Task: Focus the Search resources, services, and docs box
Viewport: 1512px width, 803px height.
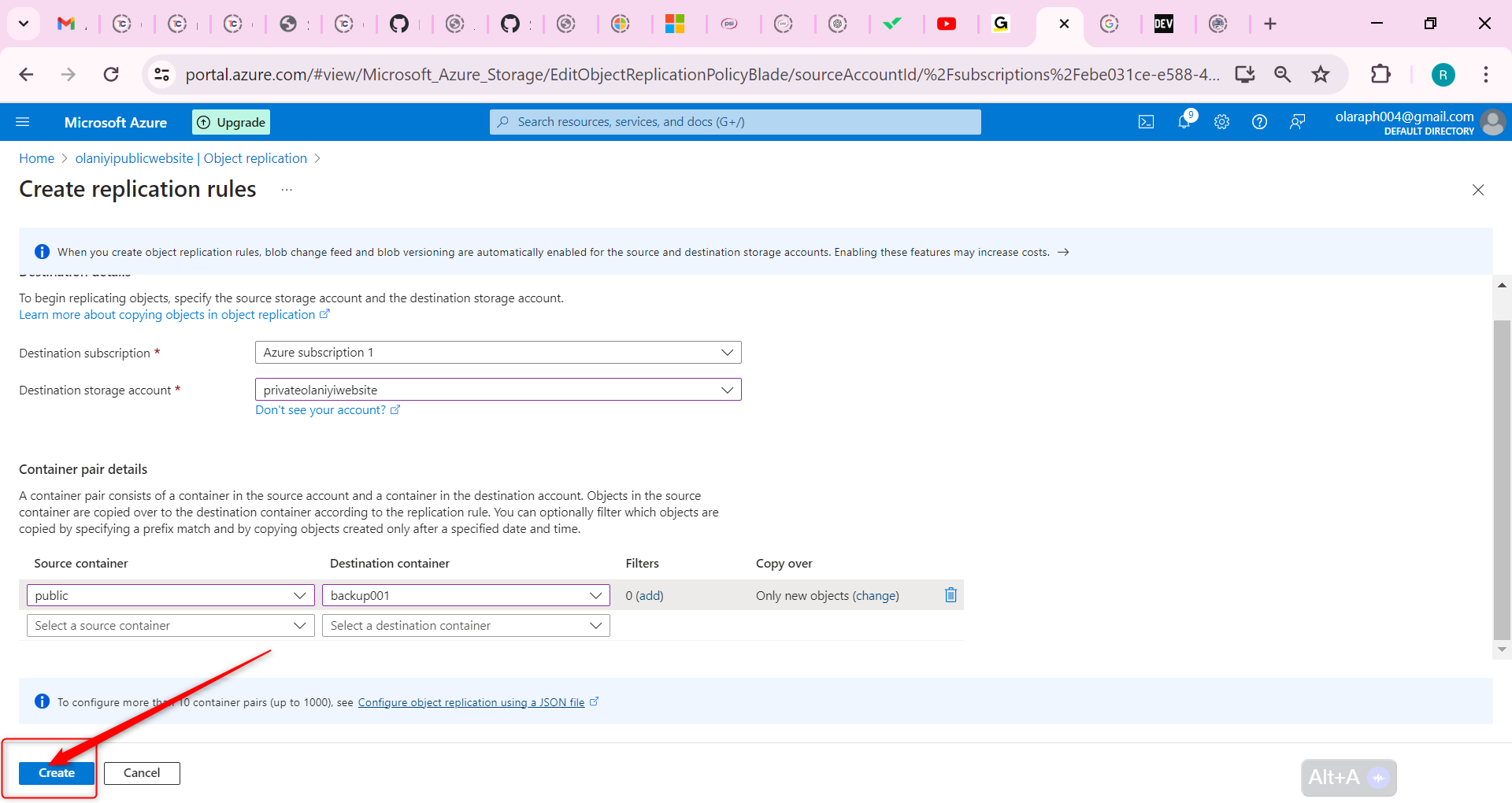Action: 736,122
